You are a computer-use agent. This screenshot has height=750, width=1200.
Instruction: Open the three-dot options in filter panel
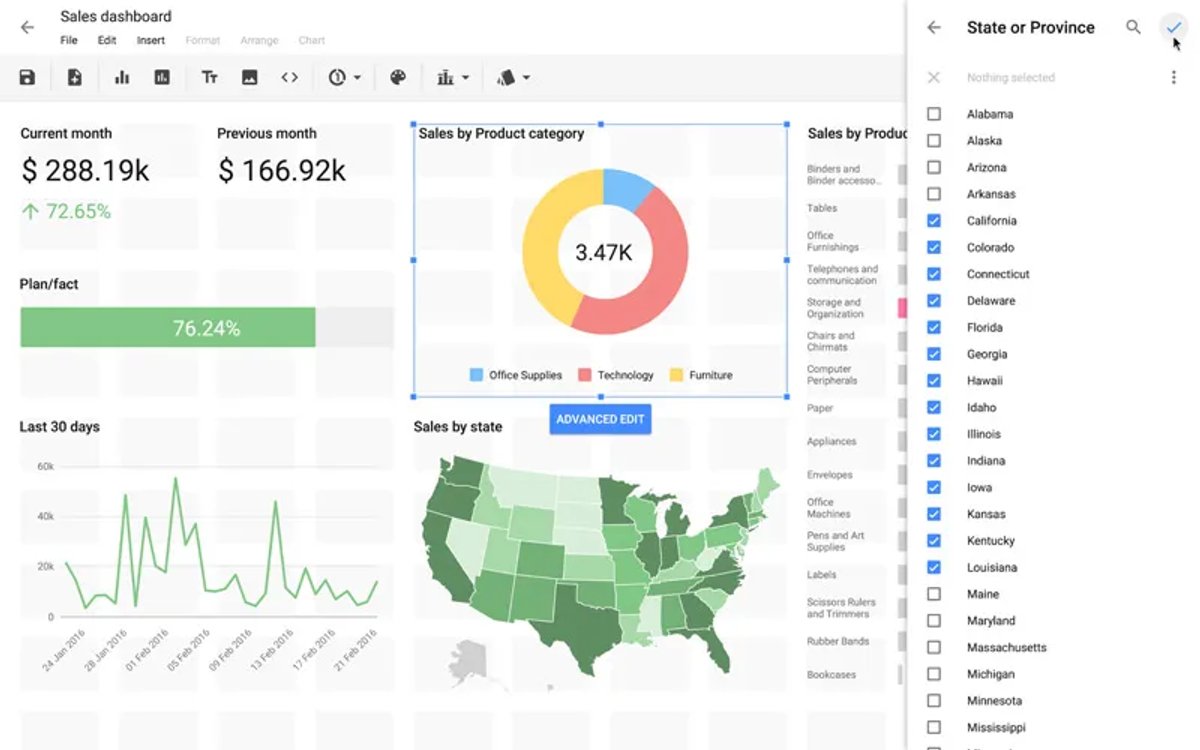(1174, 77)
